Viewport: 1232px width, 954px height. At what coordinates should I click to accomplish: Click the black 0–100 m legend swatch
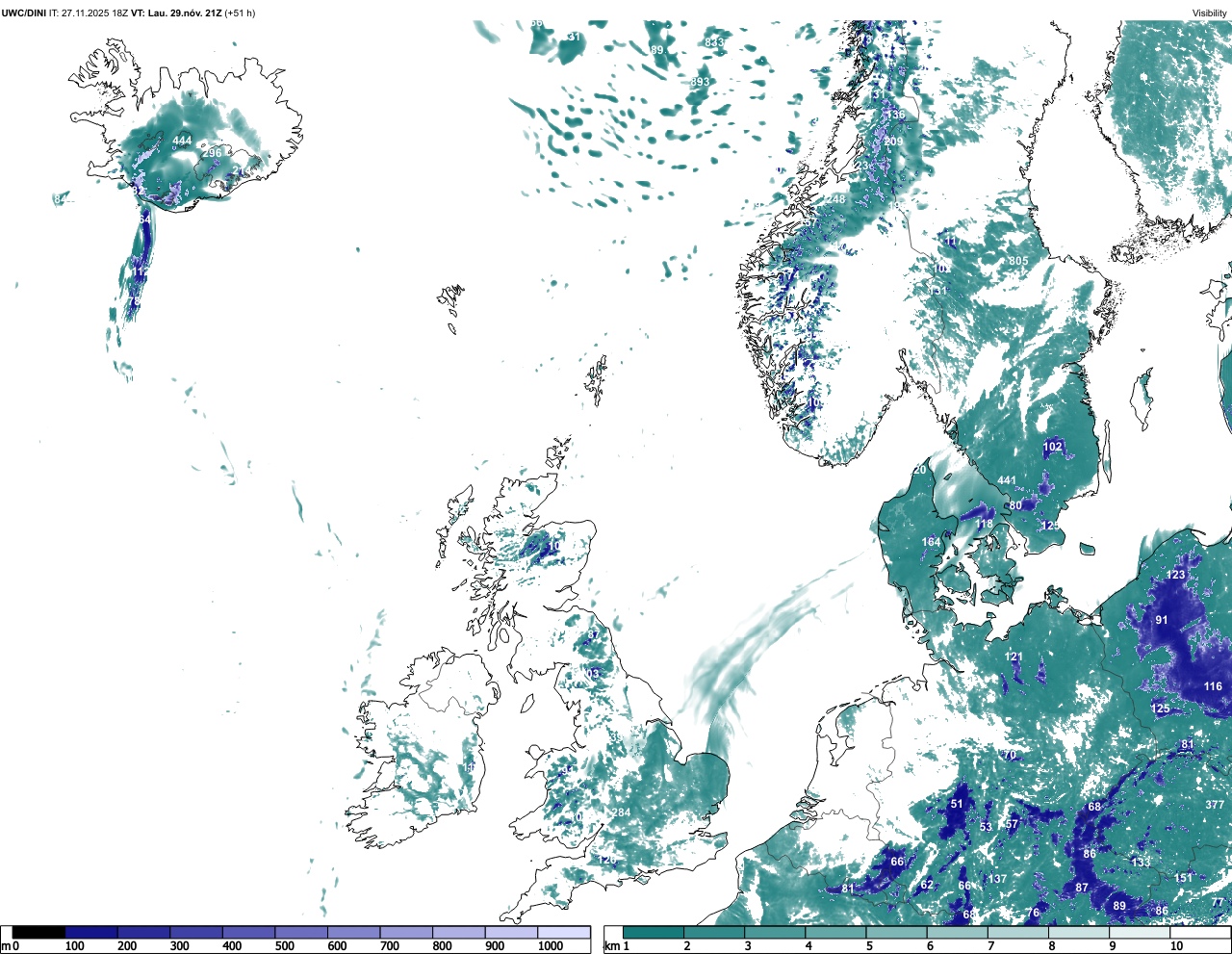tap(38, 932)
